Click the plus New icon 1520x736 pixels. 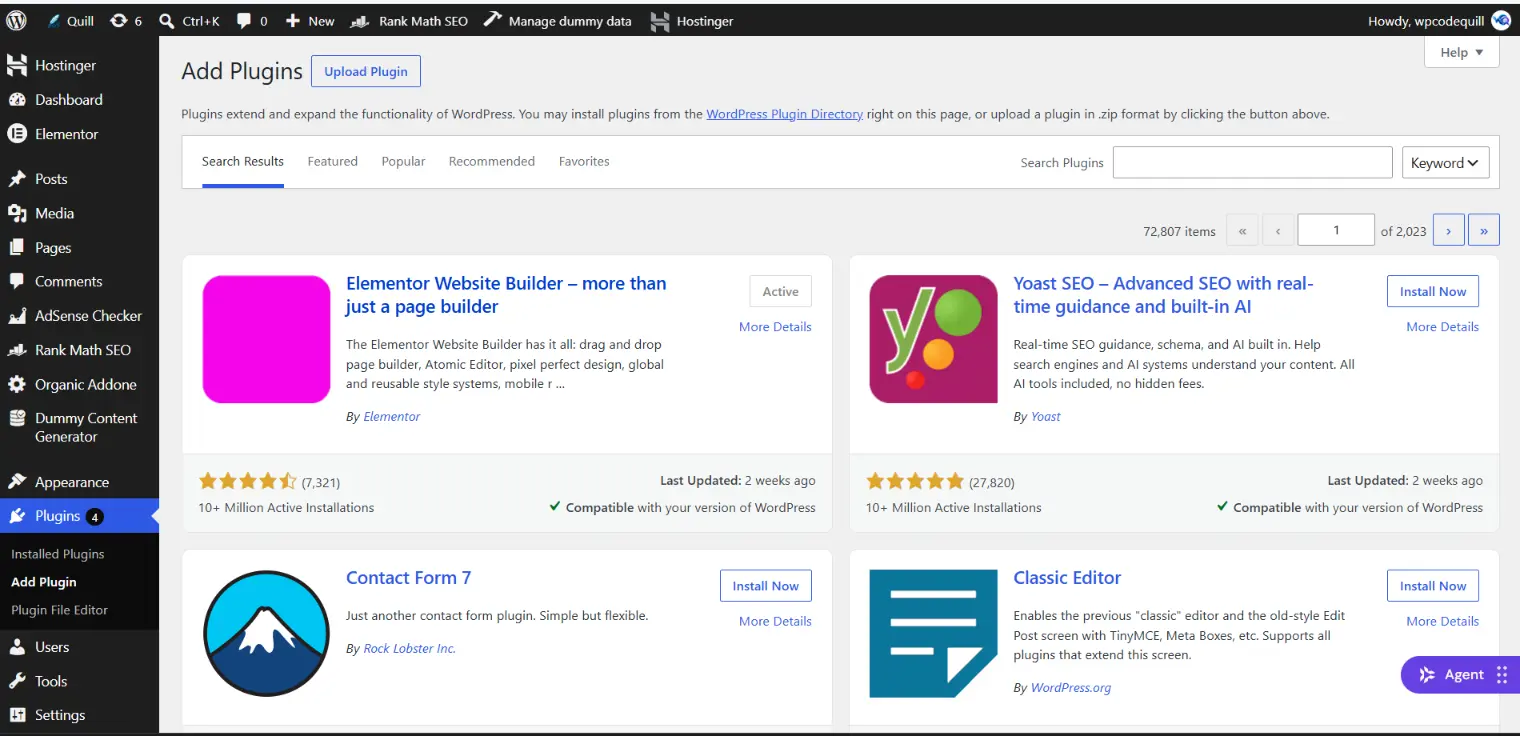292,21
